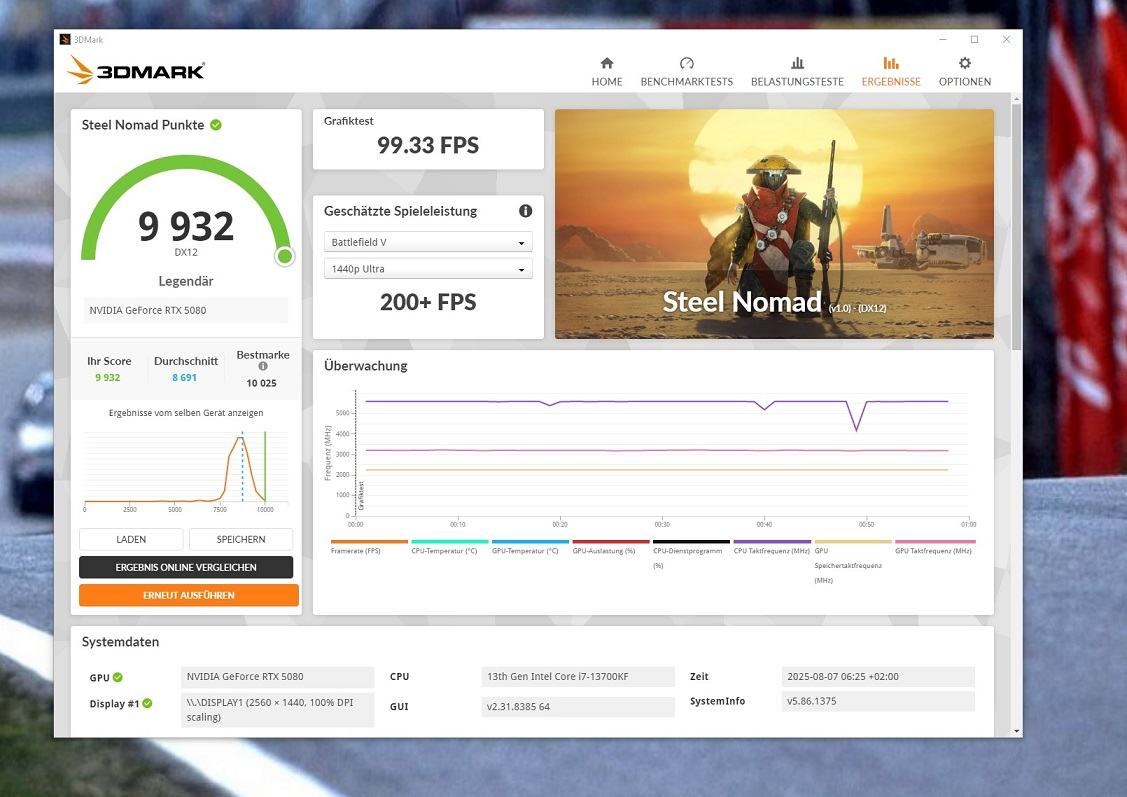Screen dimensions: 1127x797
Task: Click the Ihr Score value 9 932
Action: click(x=108, y=377)
